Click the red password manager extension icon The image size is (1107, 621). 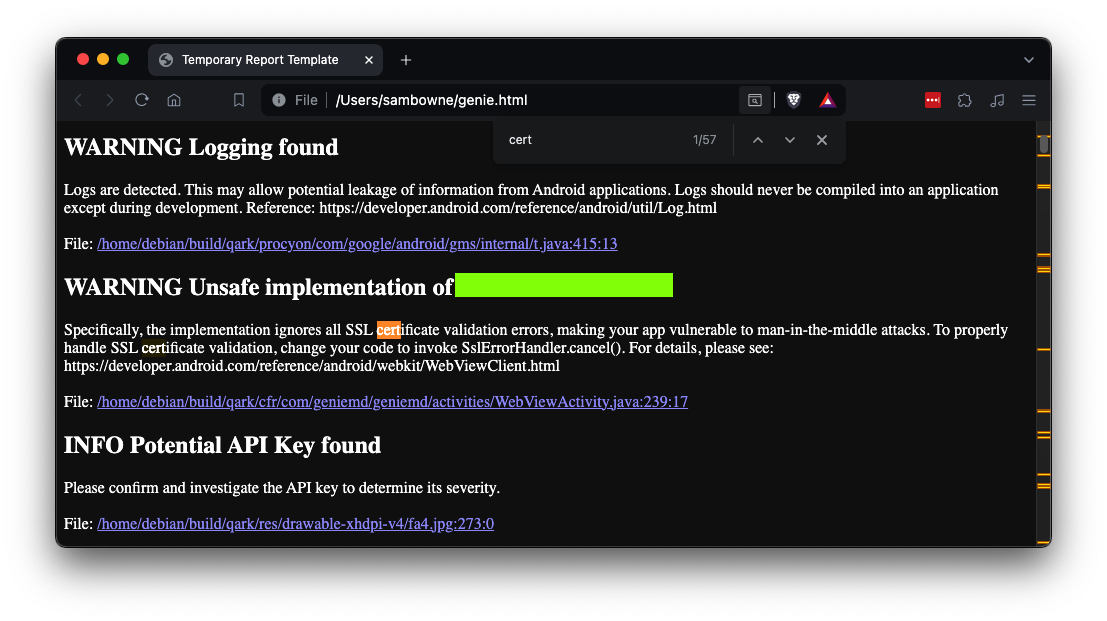pyautogui.click(x=933, y=100)
